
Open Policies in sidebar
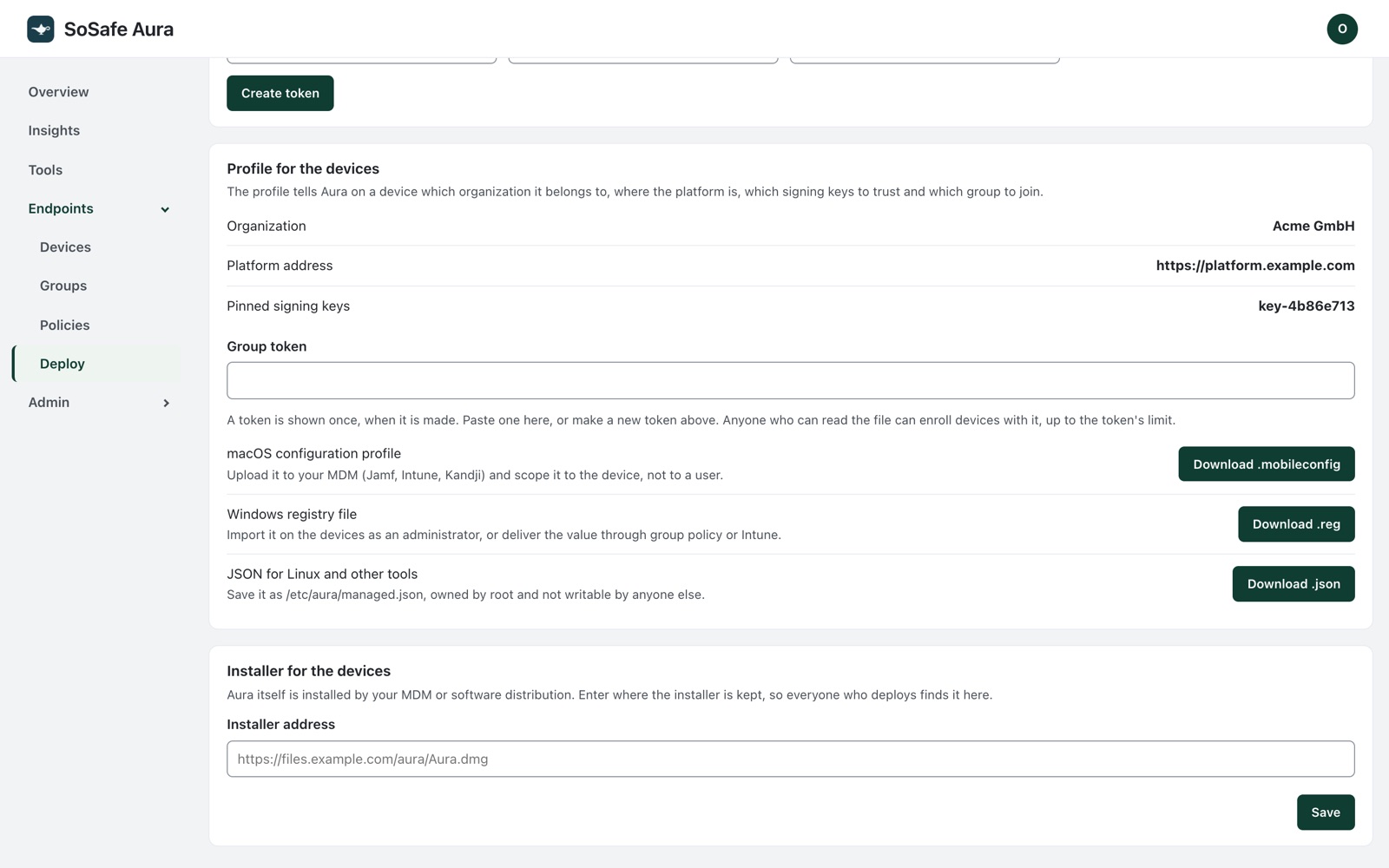(64, 325)
